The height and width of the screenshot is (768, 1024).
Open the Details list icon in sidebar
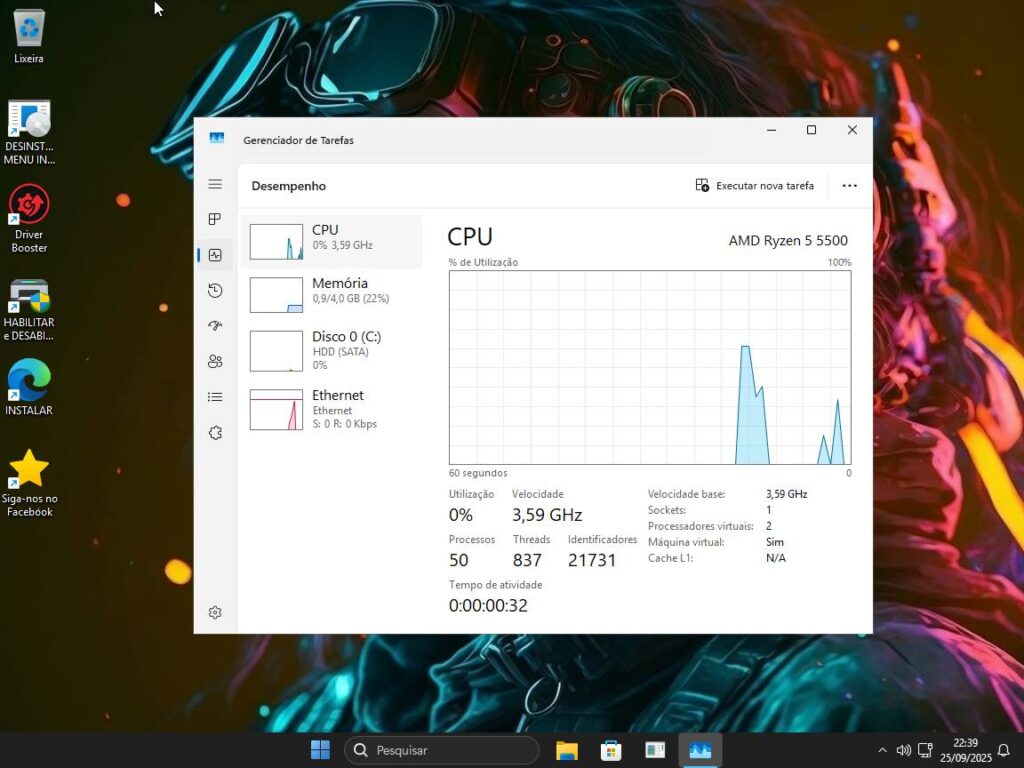(x=215, y=397)
